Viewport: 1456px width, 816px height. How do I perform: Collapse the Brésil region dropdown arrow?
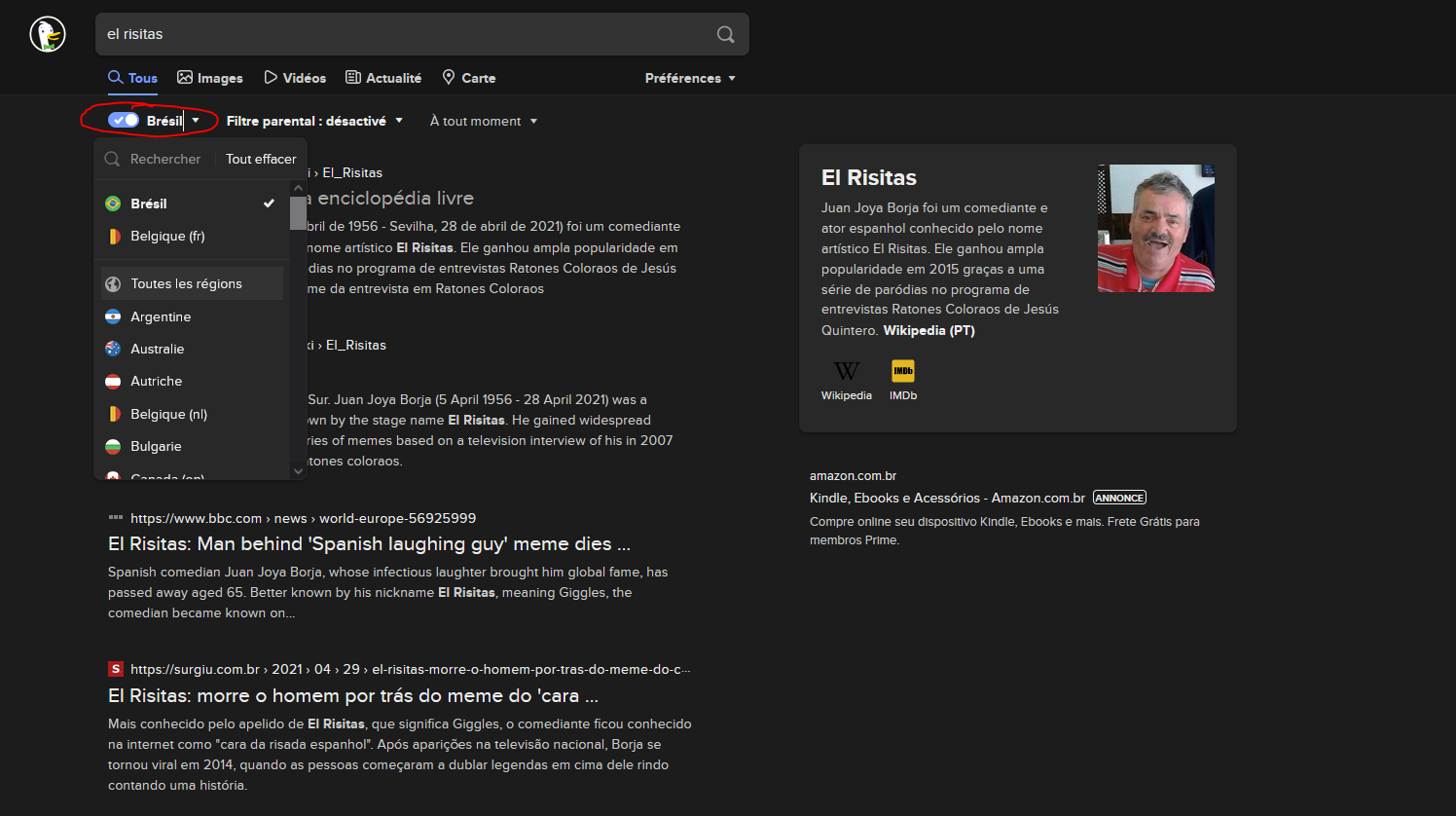196,121
